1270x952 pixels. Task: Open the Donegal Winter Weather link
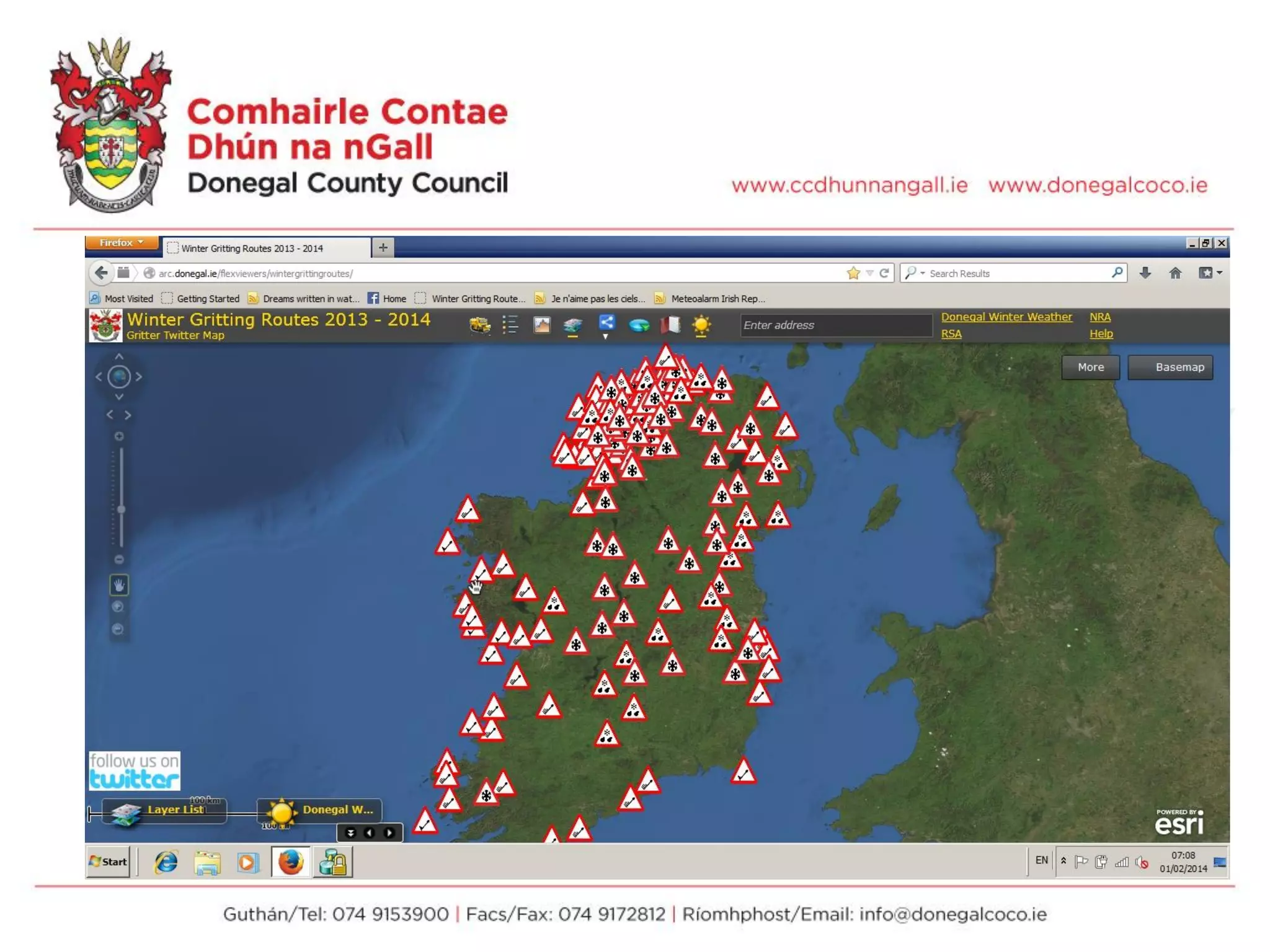[x=1006, y=317]
